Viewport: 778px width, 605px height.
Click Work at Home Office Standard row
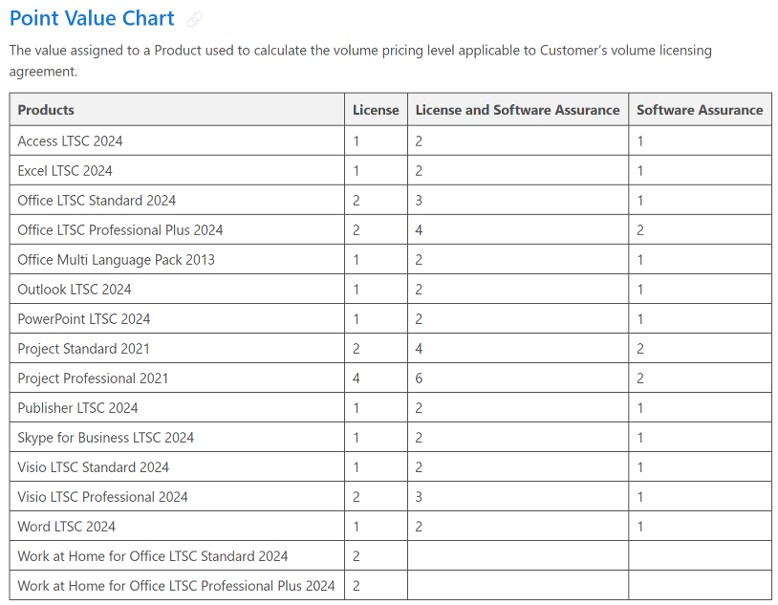coord(152,556)
